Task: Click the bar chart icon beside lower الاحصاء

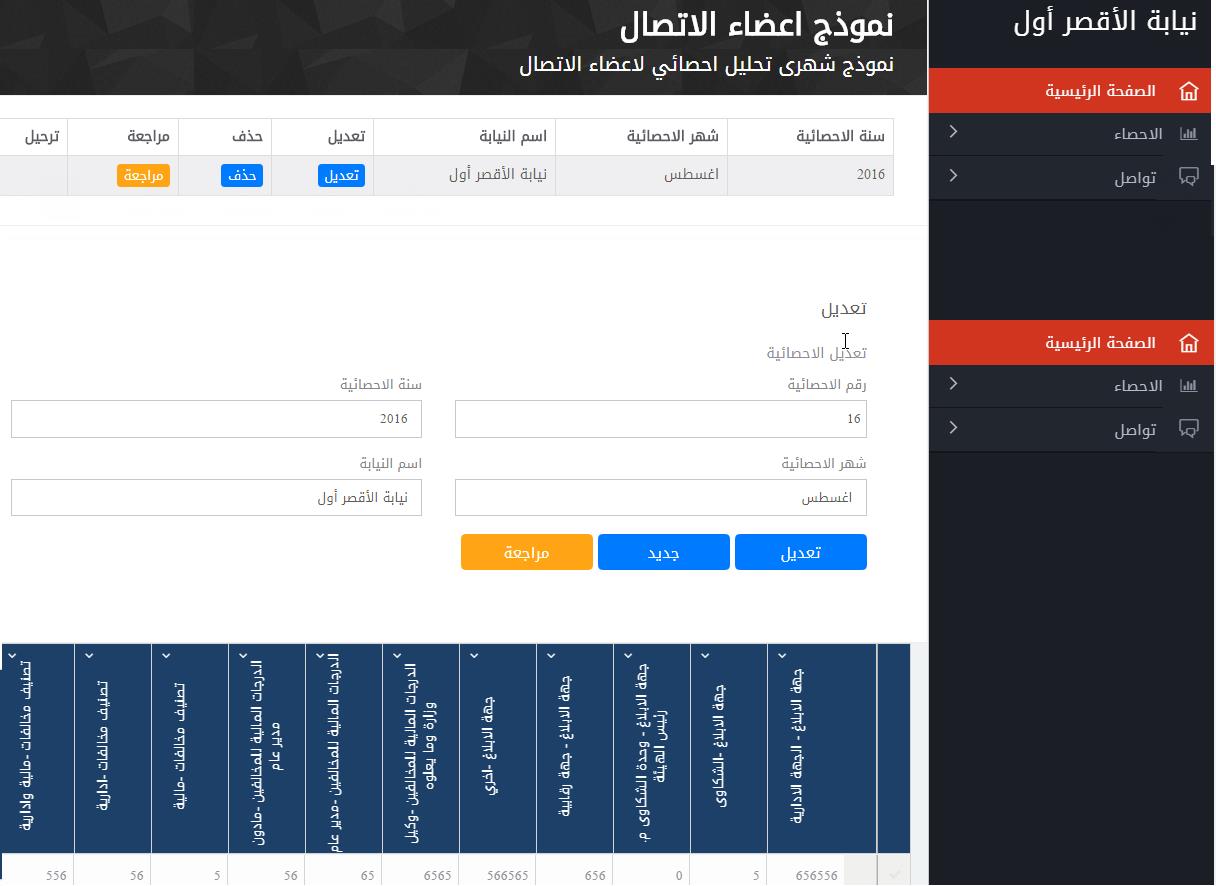Action: coord(1188,386)
